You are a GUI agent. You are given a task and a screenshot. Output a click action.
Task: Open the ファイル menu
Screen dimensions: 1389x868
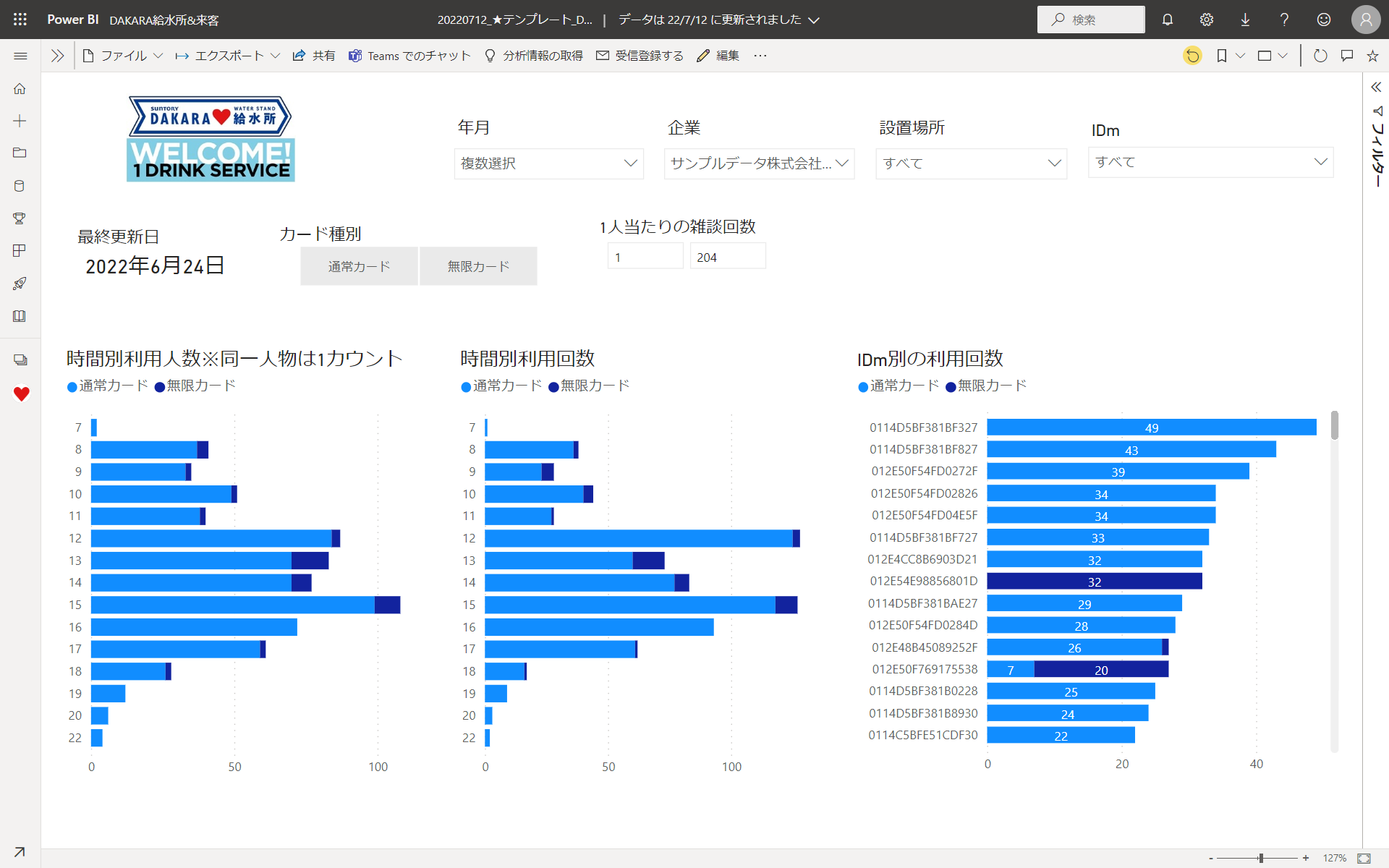(123, 56)
